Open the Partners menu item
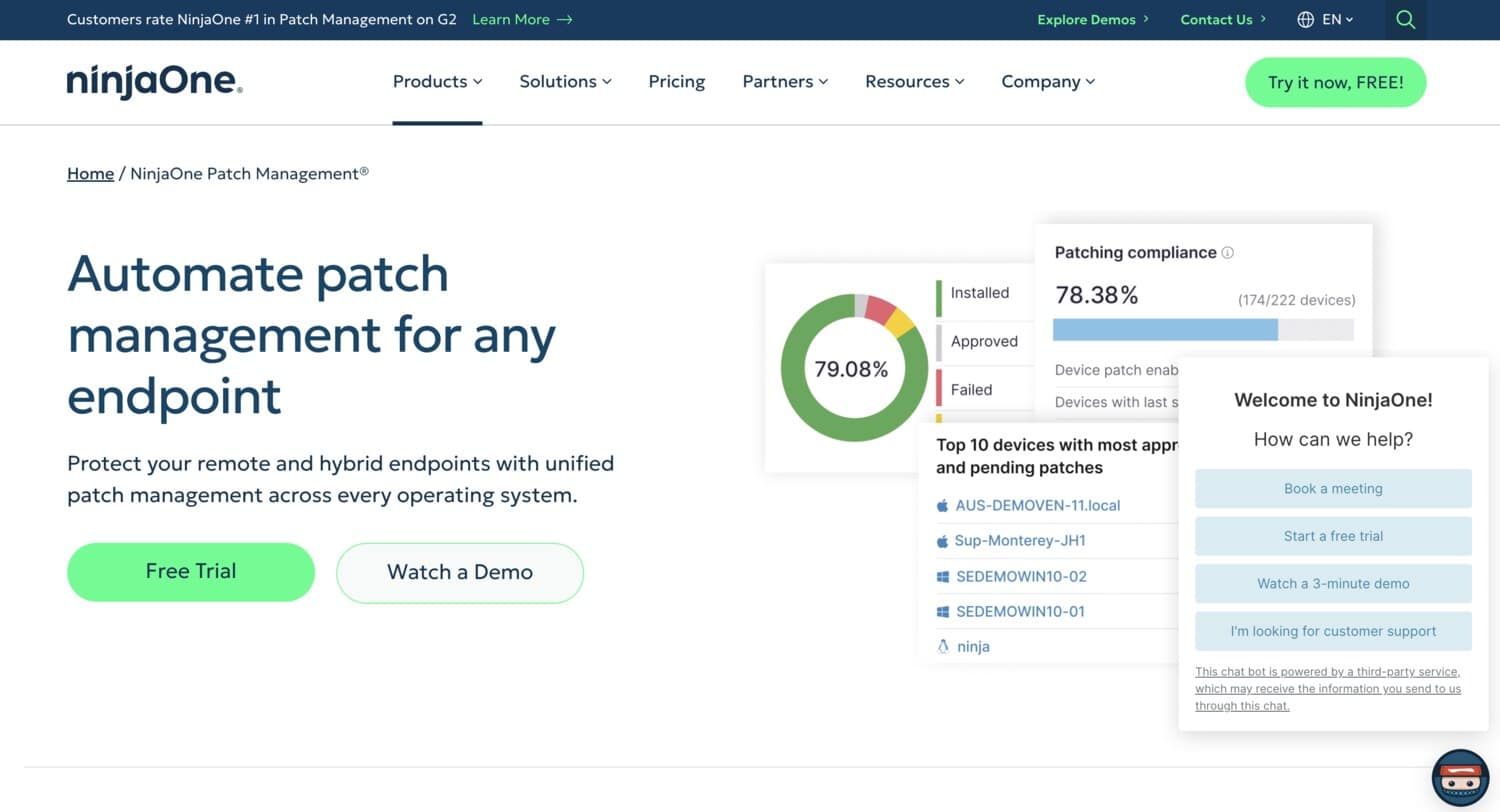Image resolution: width=1500 pixels, height=812 pixels. point(784,81)
